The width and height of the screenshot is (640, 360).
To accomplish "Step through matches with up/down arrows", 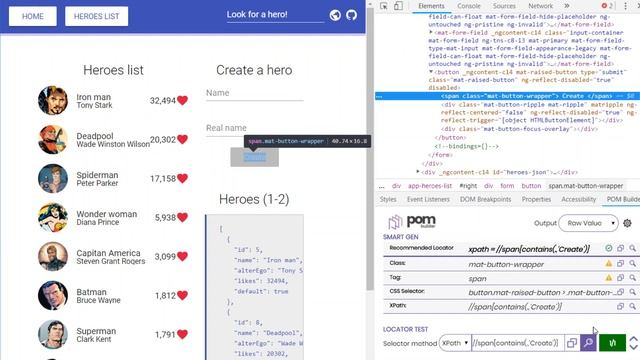I will click(x=633, y=343).
